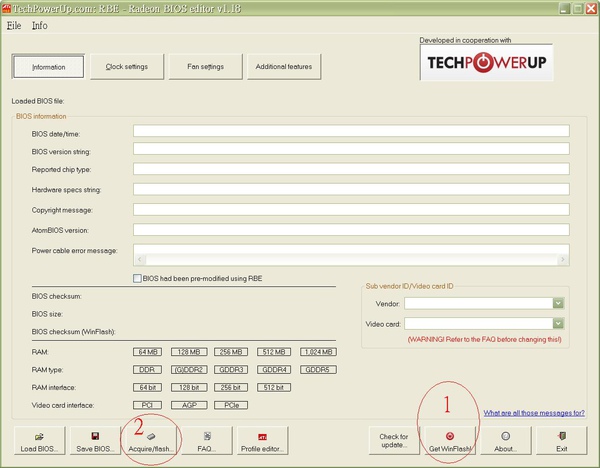Click the TechPowerUp logo banner

click(486, 62)
